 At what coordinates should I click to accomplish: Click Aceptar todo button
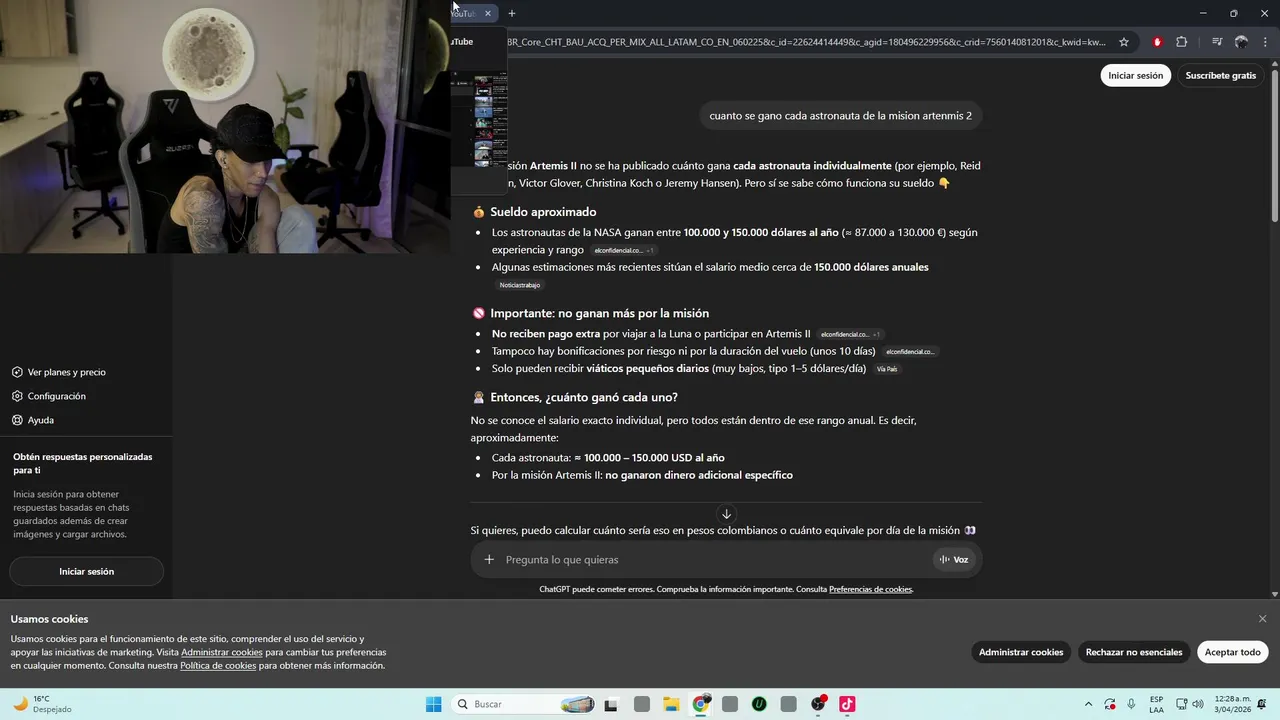(1232, 652)
